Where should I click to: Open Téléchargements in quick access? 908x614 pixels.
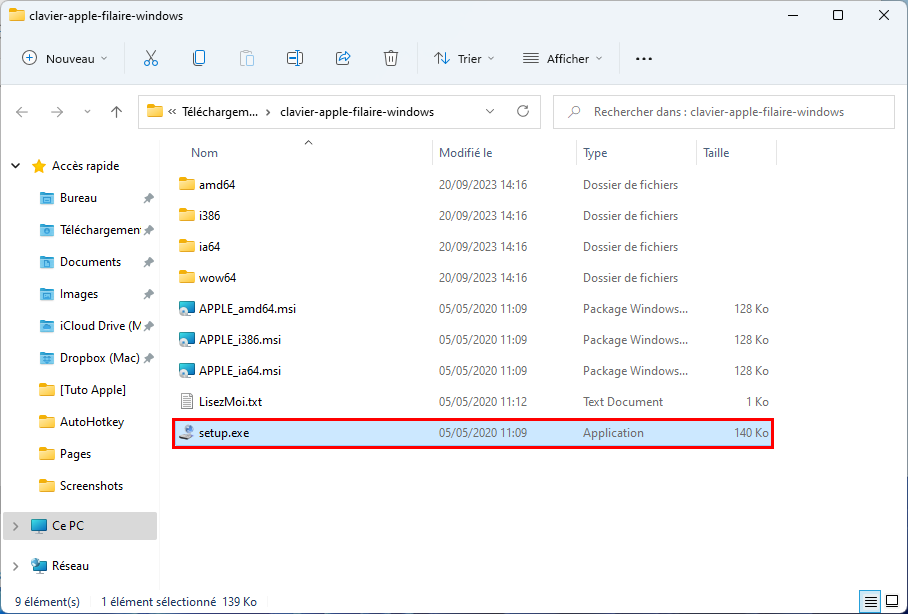pyautogui.click(x=100, y=230)
